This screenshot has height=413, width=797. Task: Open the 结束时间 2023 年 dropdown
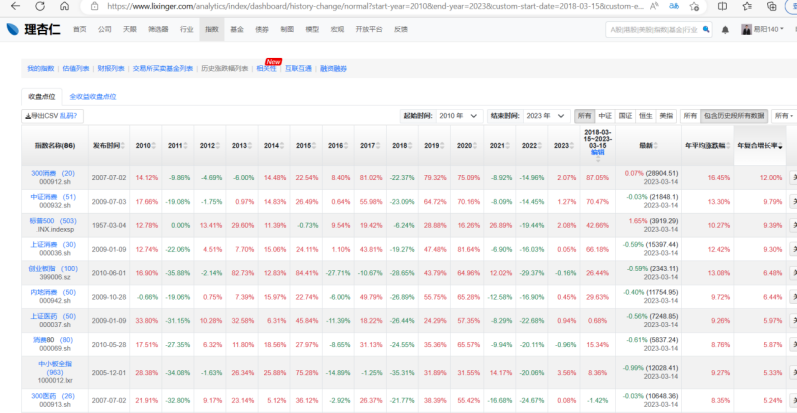pyautogui.click(x=546, y=116)
